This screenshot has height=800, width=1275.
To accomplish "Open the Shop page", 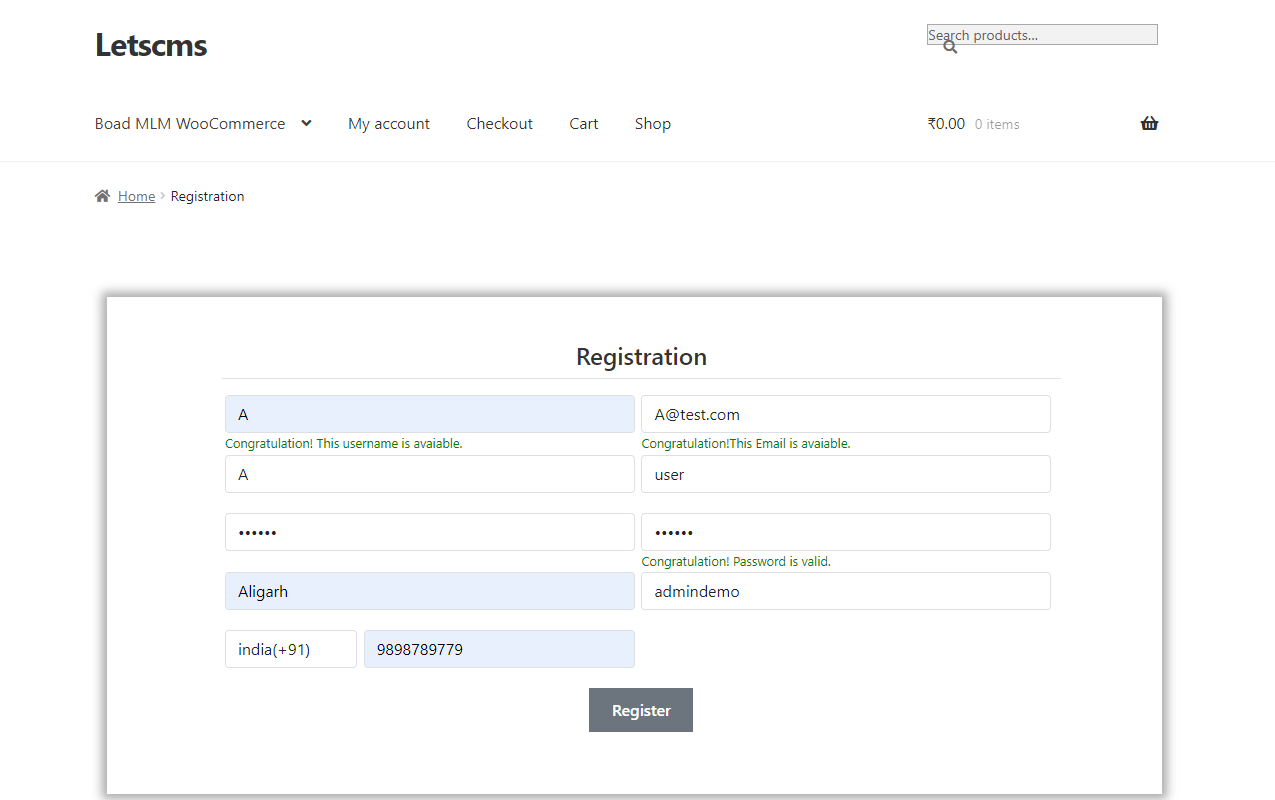I will click(652, 123).
